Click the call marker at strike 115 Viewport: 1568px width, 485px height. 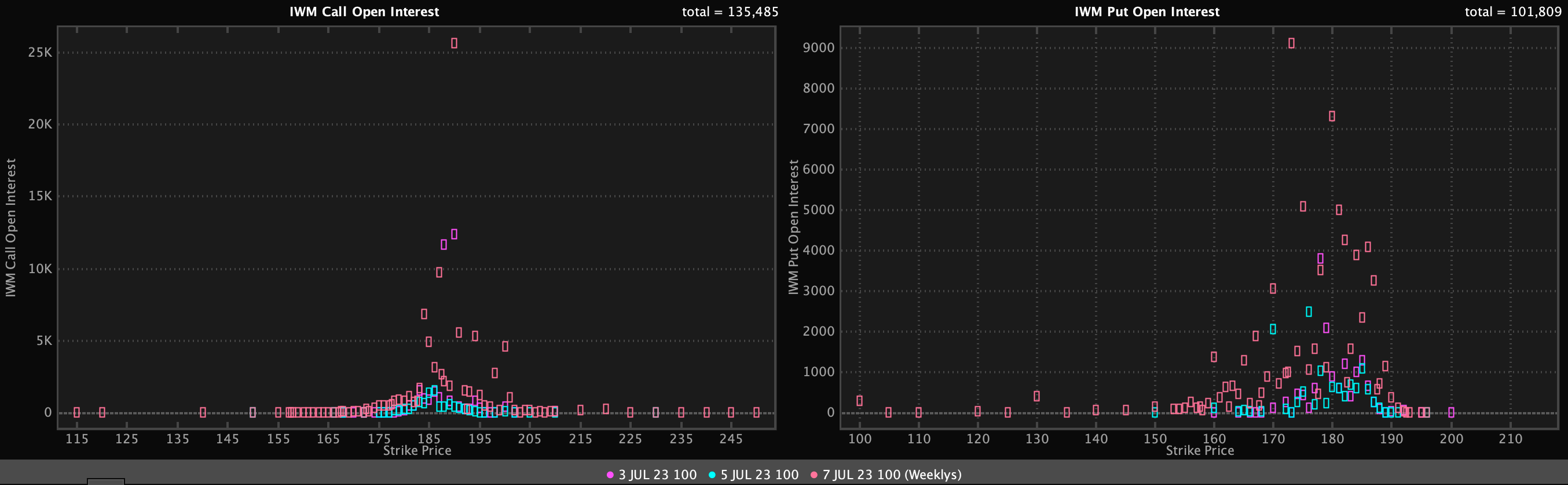(76, 412)
